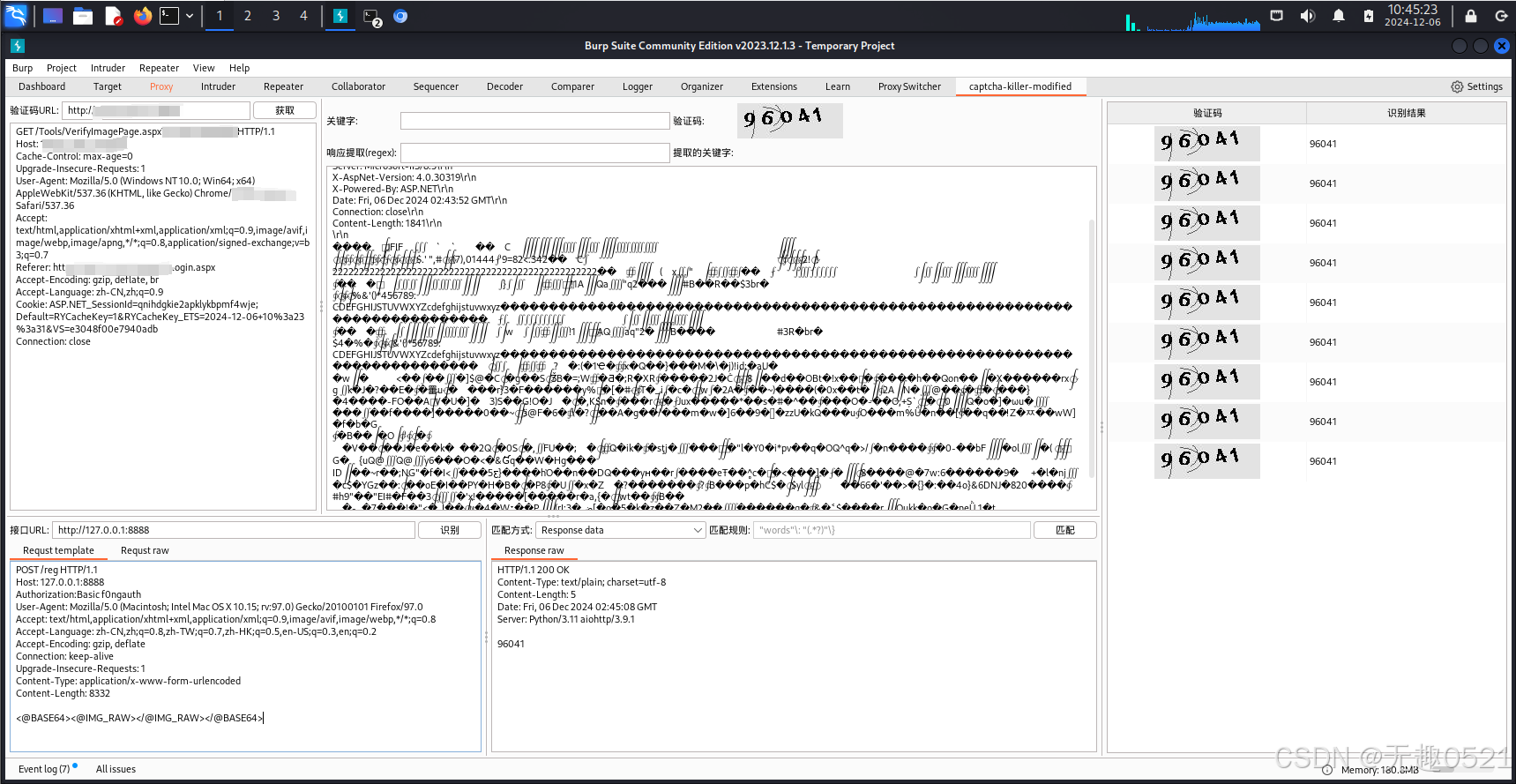Switch to the Organizer tab
The width and height of the screenshot is (1516, 784).
click(x=702, y=86)
